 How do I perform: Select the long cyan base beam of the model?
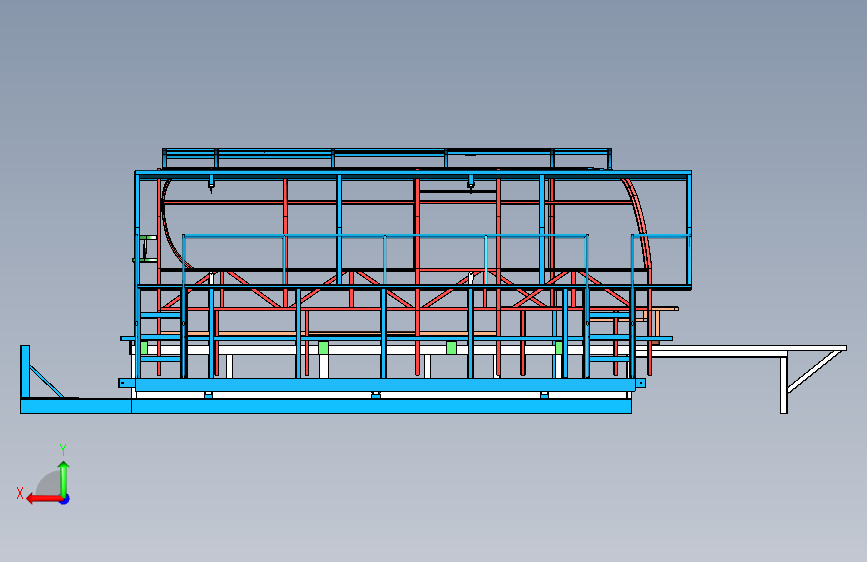(326, 407)
